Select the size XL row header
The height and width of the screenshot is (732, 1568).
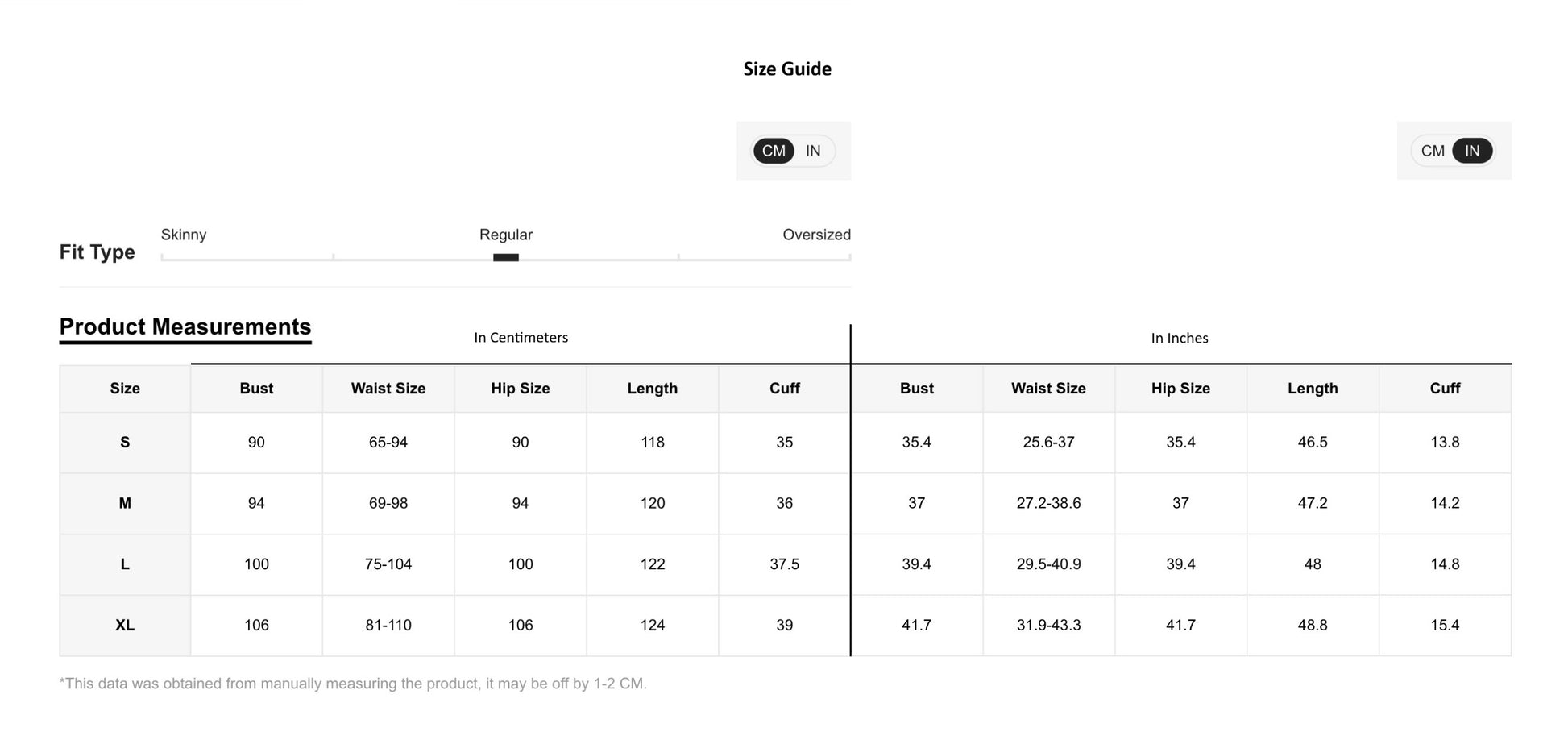(125, 625)
